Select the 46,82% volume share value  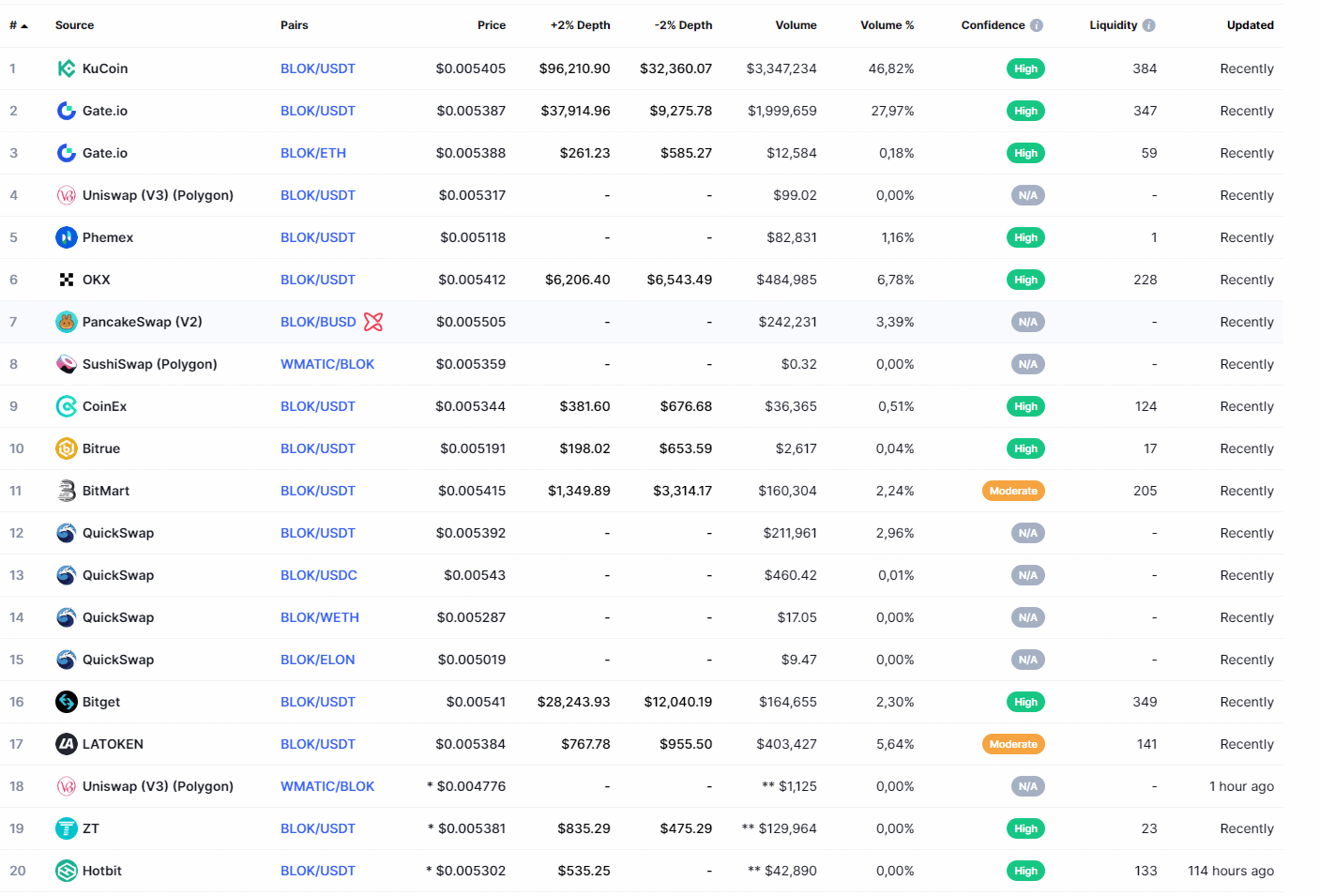coord(890,68)
